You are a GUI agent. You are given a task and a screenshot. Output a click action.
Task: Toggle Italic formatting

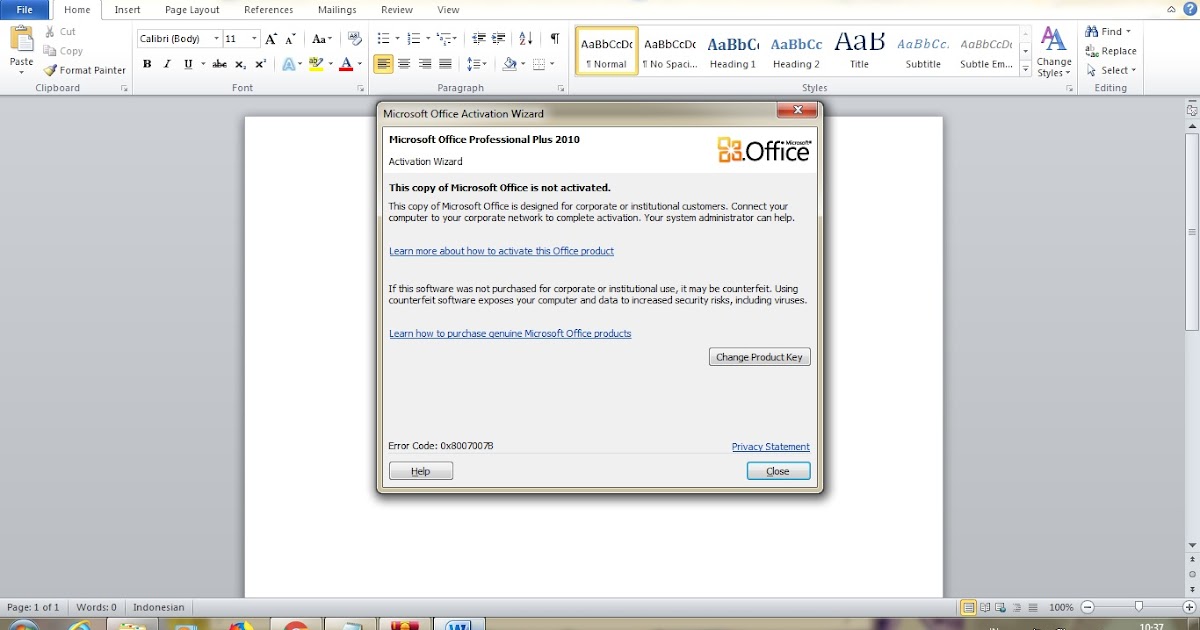[x=167, y=64]
